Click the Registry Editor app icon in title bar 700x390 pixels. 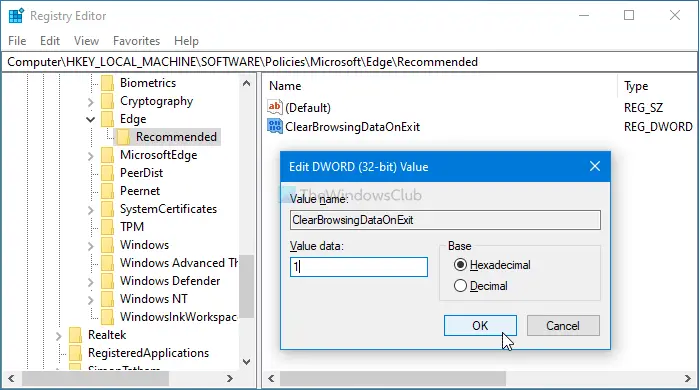point(16,16)
